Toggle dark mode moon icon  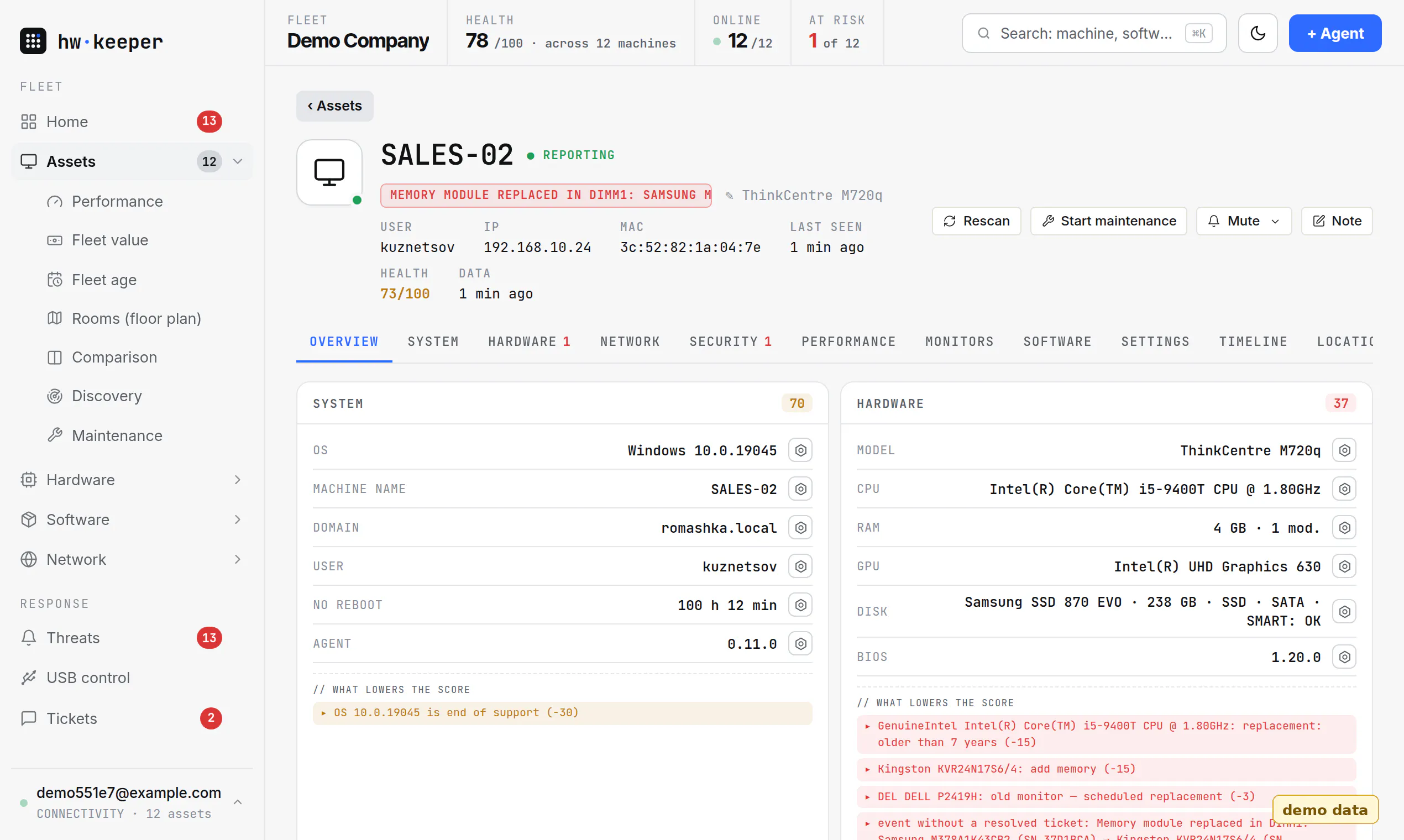point(1258,33)
